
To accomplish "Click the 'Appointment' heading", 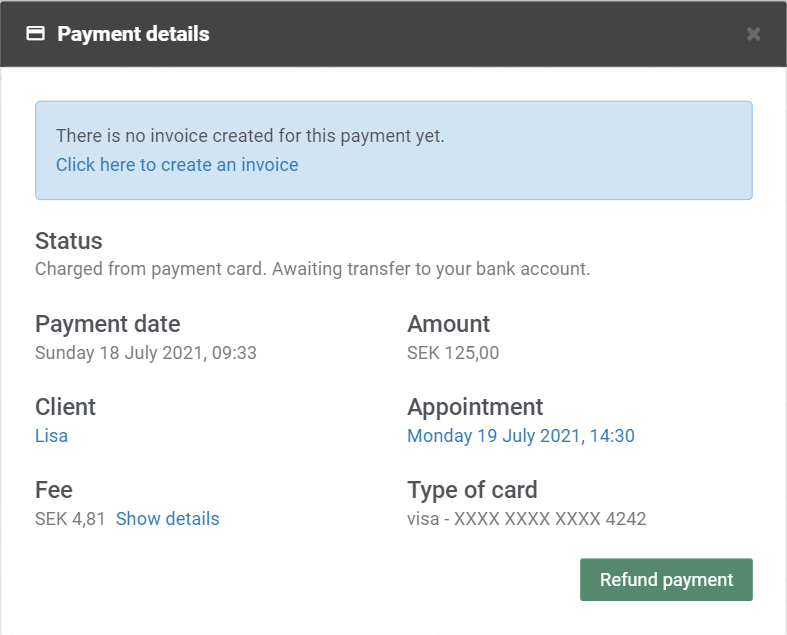I will click(x=475, y=407).
